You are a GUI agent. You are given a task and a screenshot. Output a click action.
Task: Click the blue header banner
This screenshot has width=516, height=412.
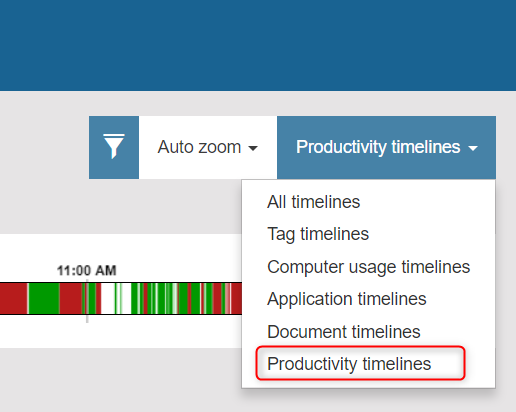tap(258, 45)
